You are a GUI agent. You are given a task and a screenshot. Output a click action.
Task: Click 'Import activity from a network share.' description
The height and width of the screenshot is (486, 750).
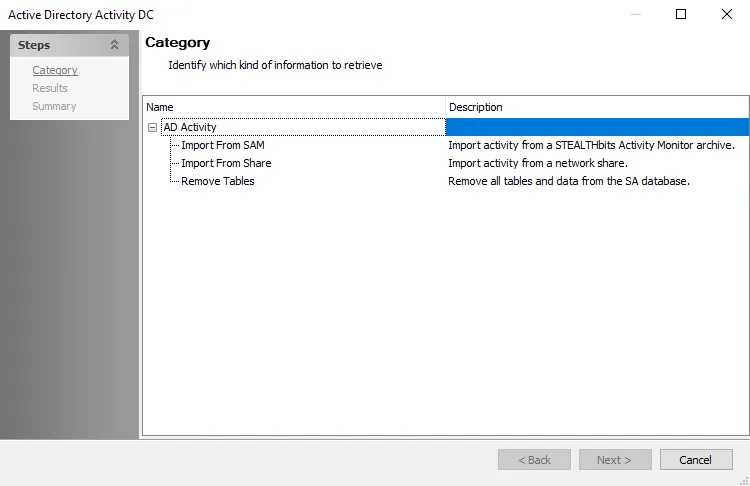coord(538,163)
